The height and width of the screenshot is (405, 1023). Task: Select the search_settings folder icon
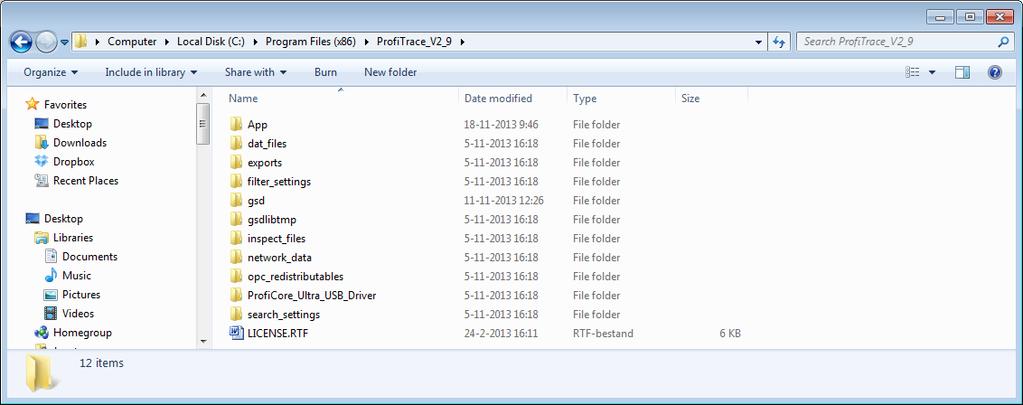(236, 314)
